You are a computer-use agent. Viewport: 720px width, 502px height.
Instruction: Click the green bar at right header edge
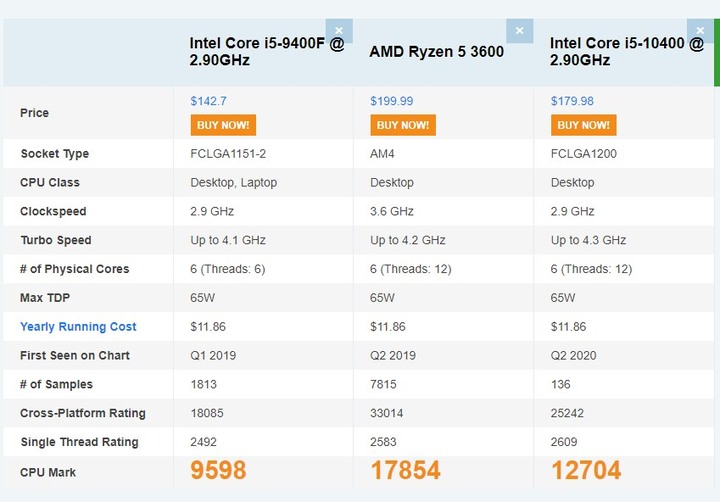pos(717,52)
